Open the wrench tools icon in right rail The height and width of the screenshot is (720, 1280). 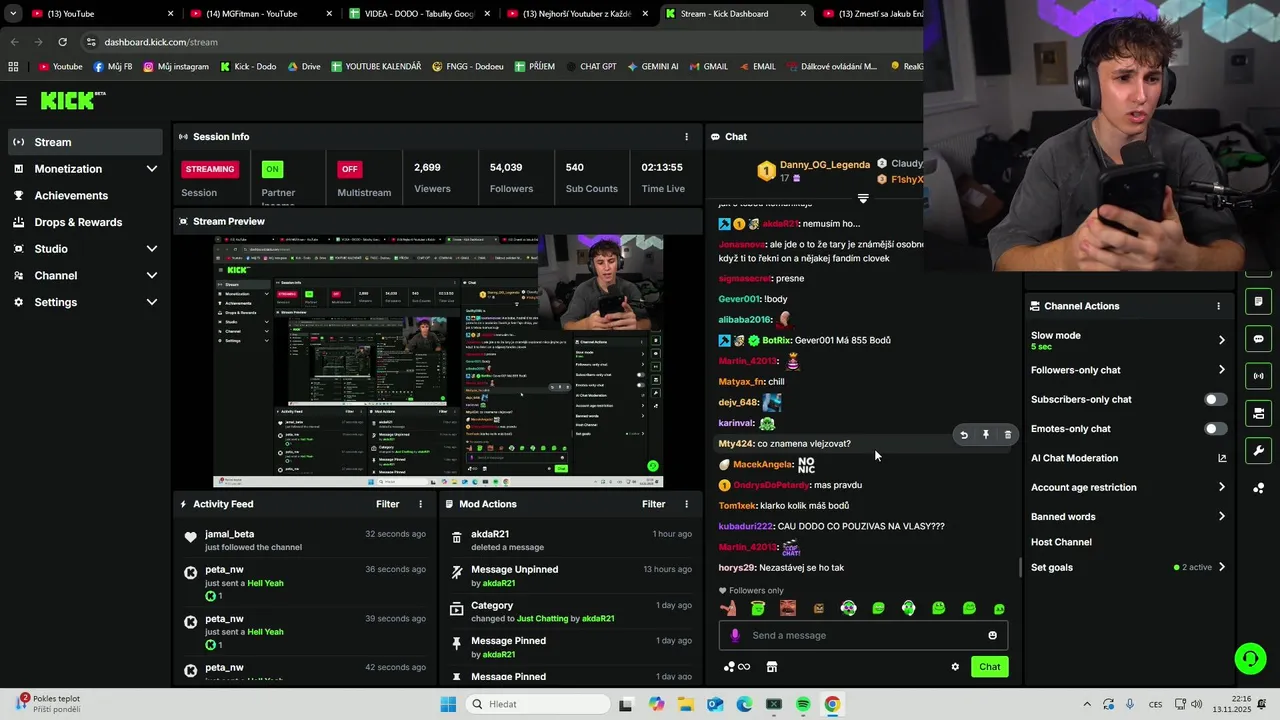coord(1258,450)
